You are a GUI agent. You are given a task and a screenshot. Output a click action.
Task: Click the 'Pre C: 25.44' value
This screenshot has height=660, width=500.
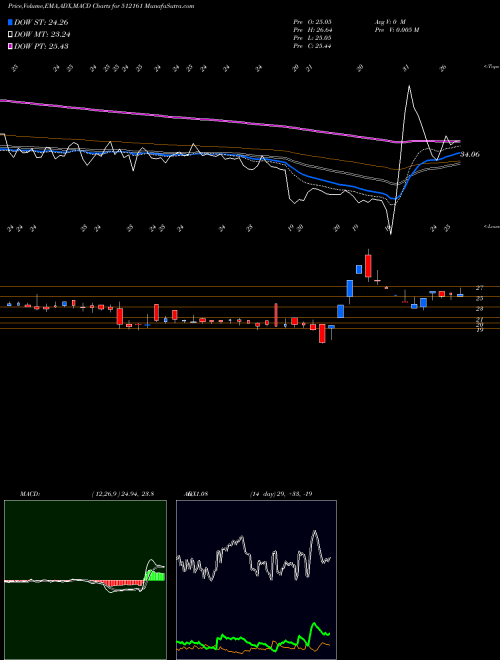(x=312, y=46)
